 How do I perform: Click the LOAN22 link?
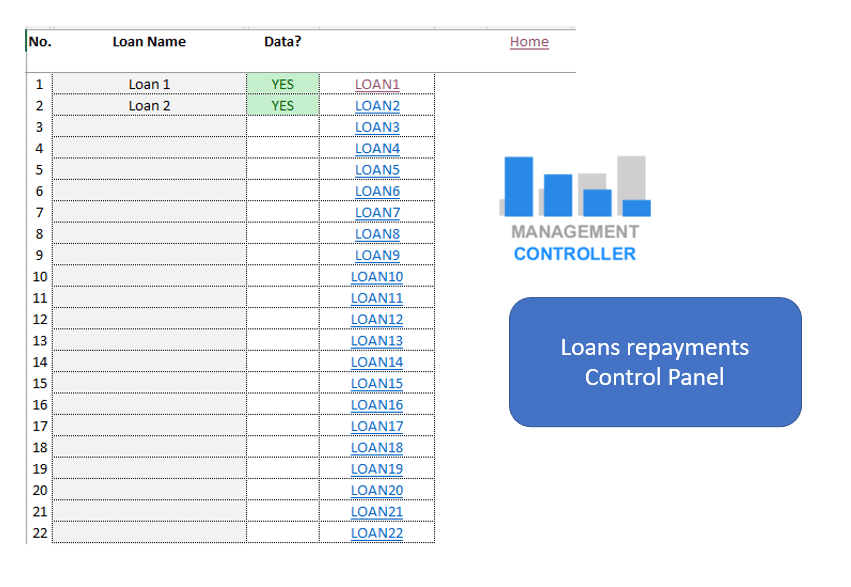pos(377,533)
